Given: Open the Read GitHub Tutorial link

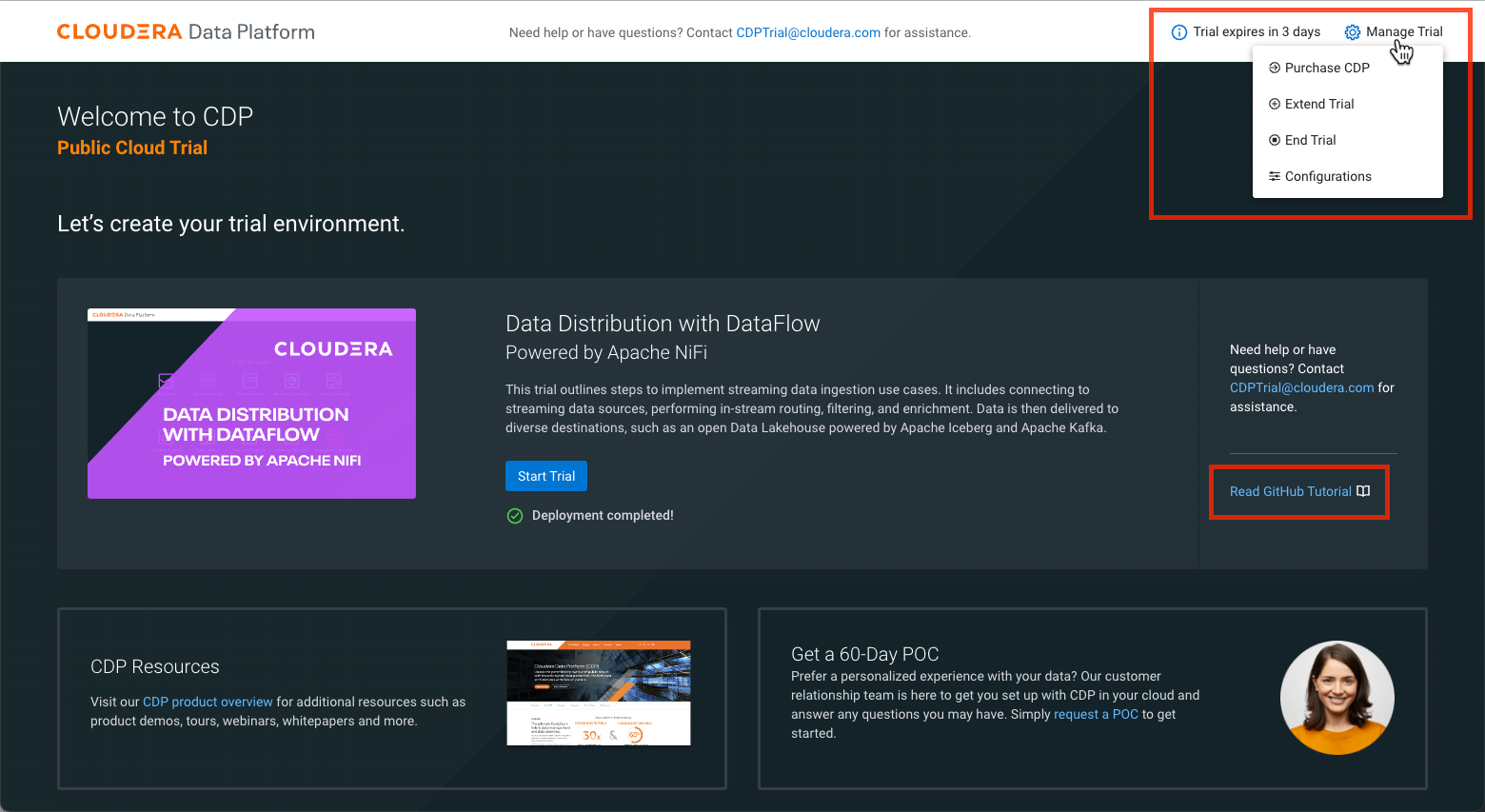Looking at the screenshot, I should coord(1291,491).
